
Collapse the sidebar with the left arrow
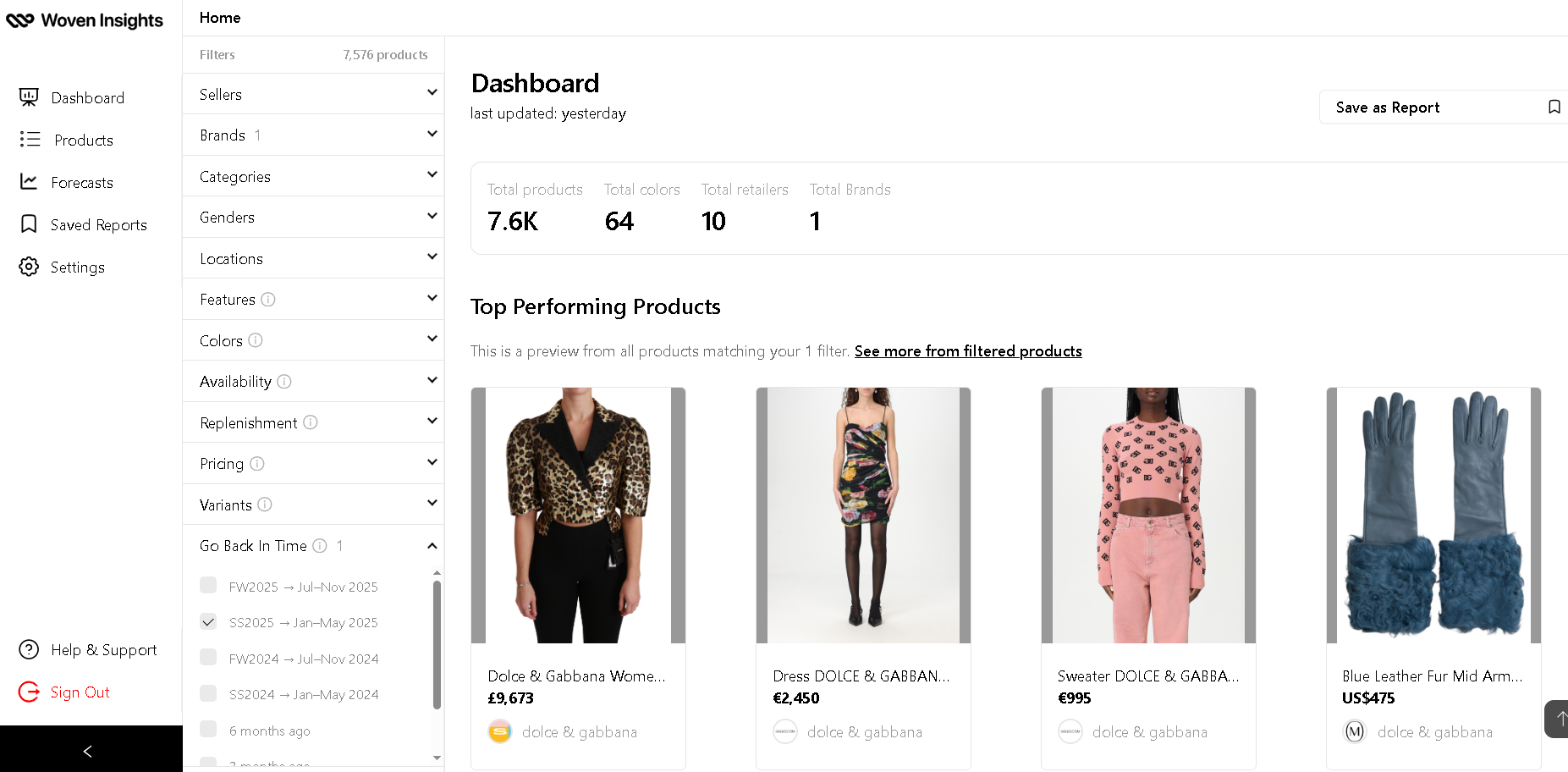[x=87, y=751]
